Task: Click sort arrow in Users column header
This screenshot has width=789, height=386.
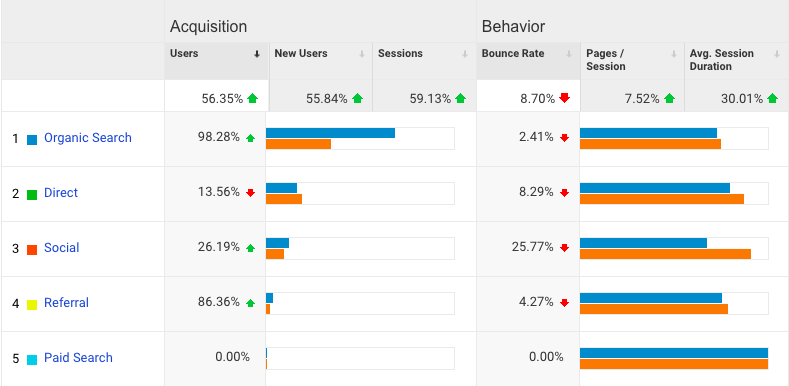Action: pos(257,54)
